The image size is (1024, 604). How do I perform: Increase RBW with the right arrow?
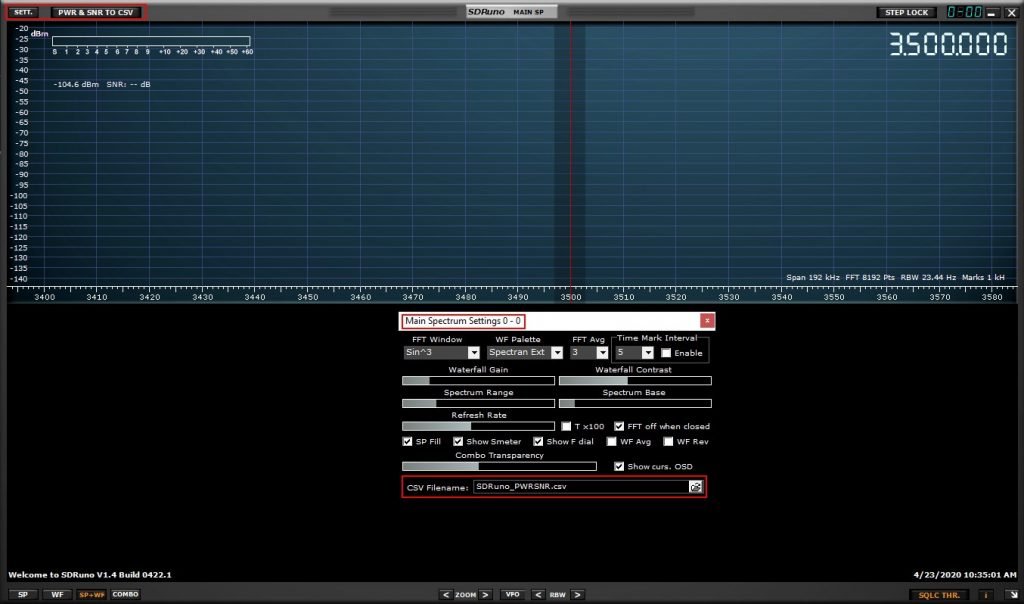577,594
